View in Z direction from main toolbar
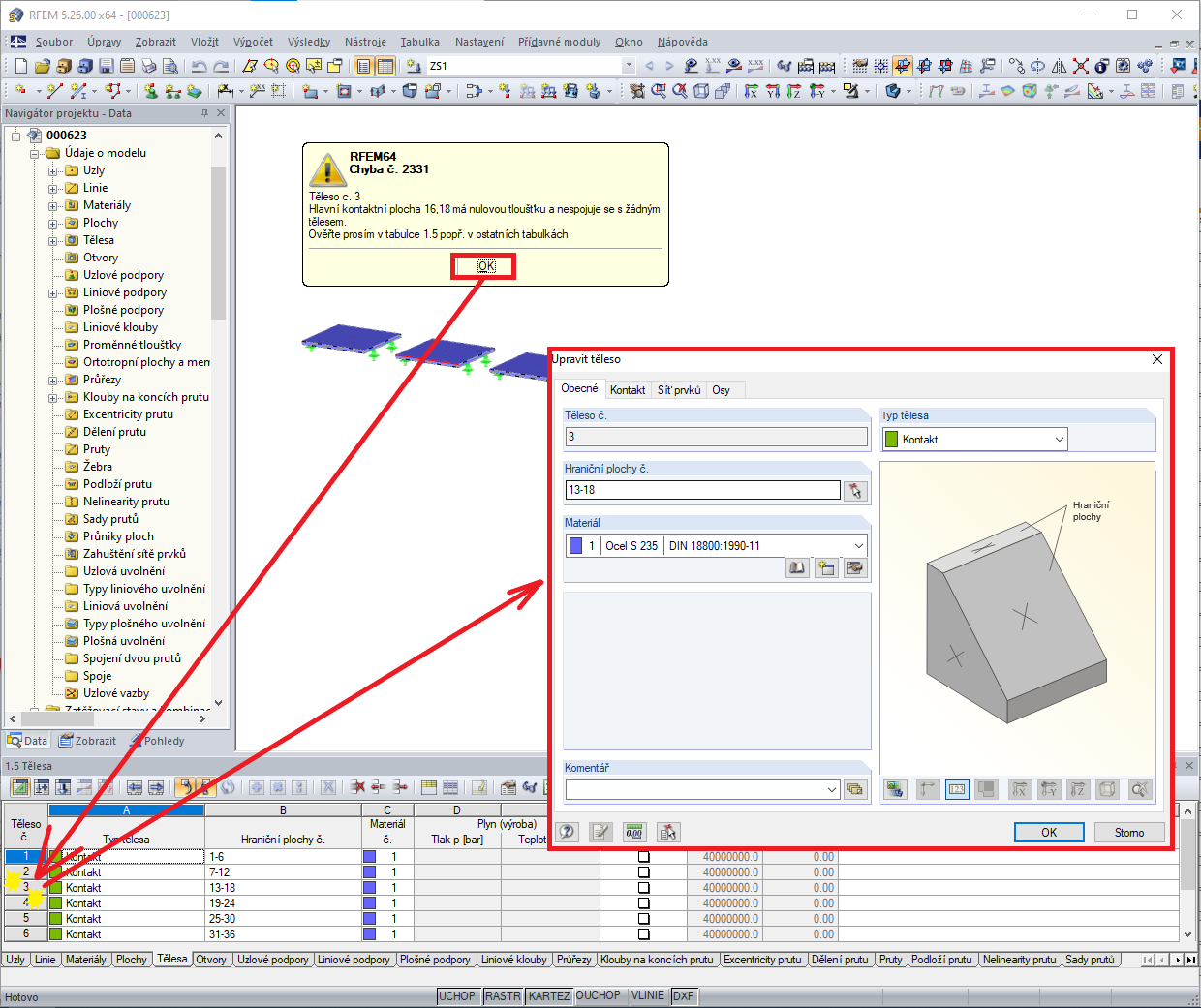 click(794, 91)
